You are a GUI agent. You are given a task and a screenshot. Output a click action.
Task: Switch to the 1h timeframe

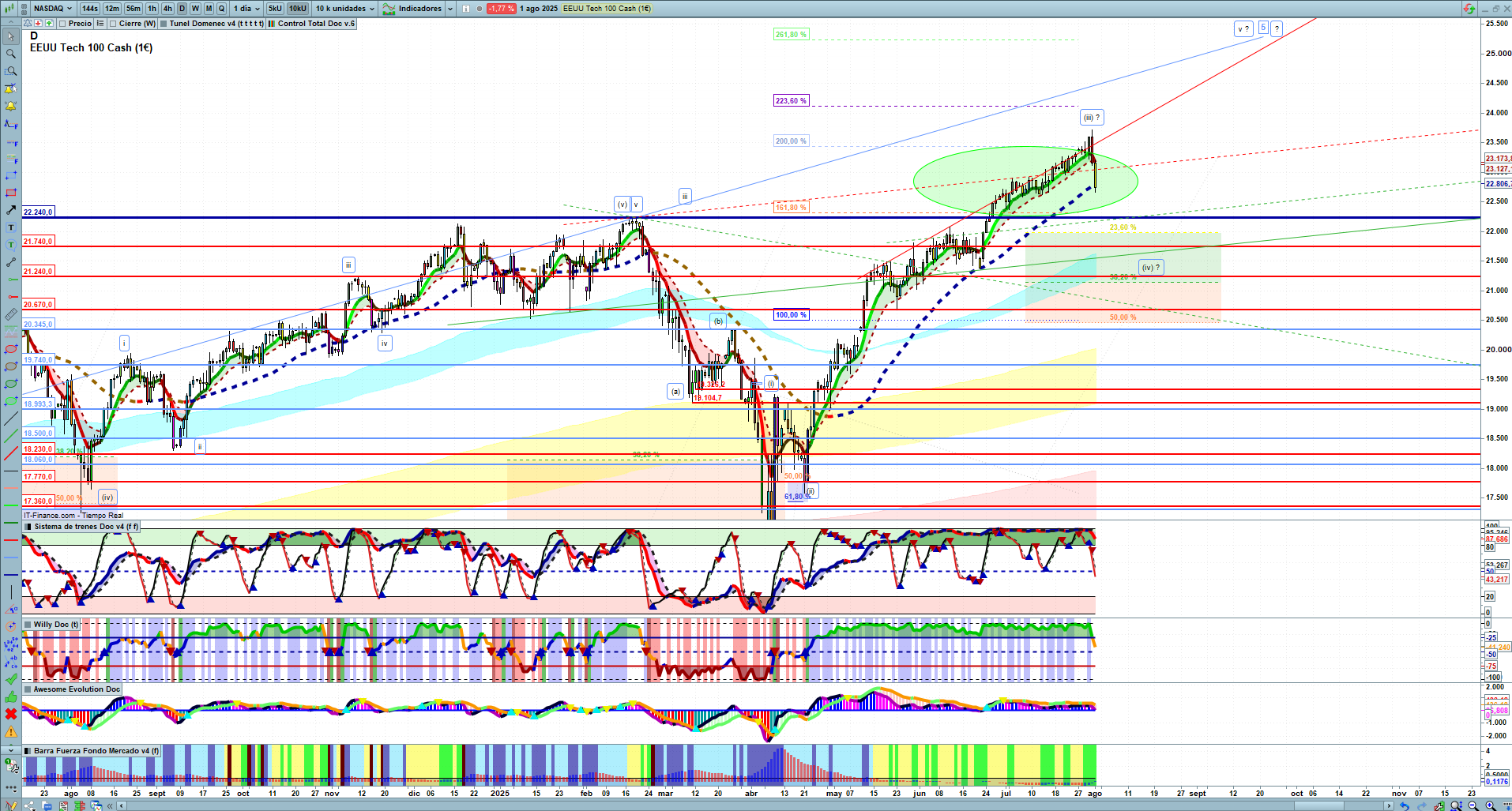tap(152, 9)
